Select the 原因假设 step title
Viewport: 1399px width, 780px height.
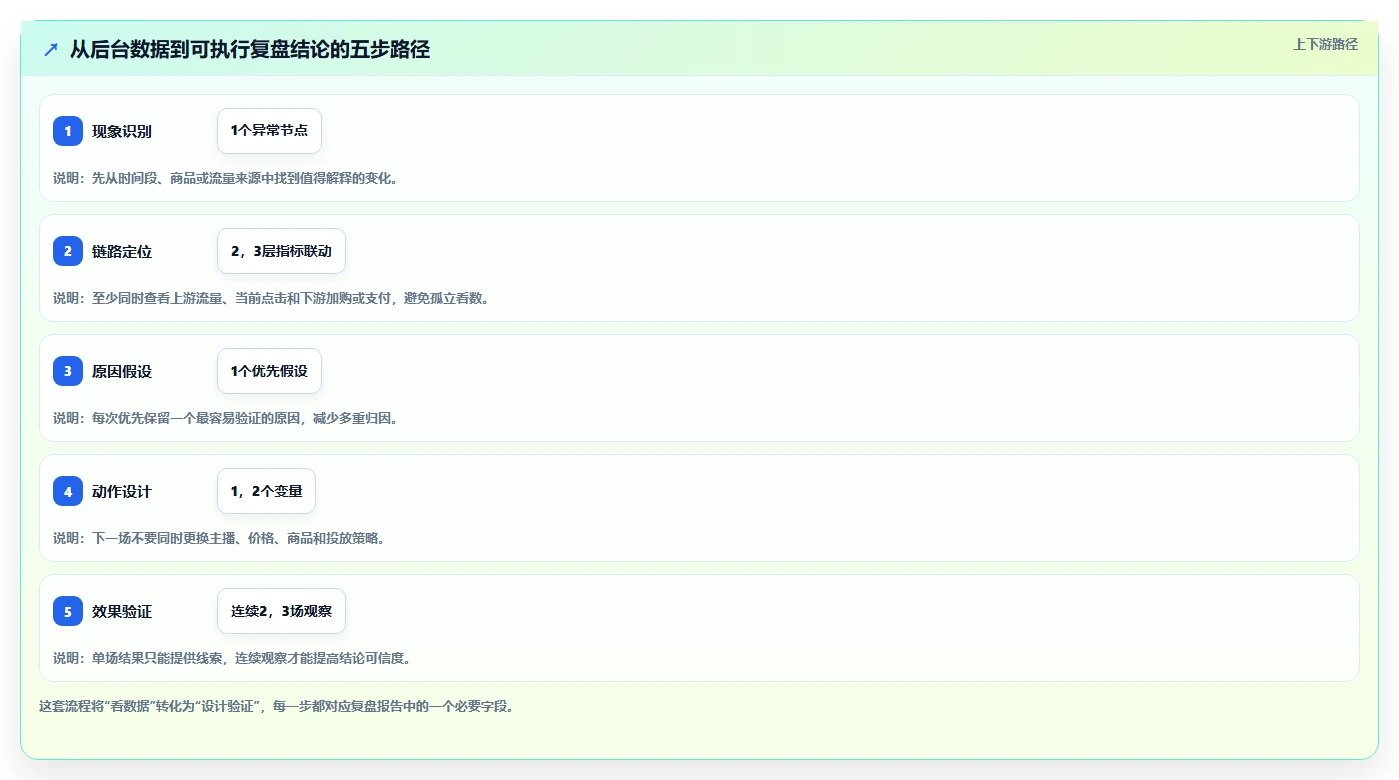[122, 371]
